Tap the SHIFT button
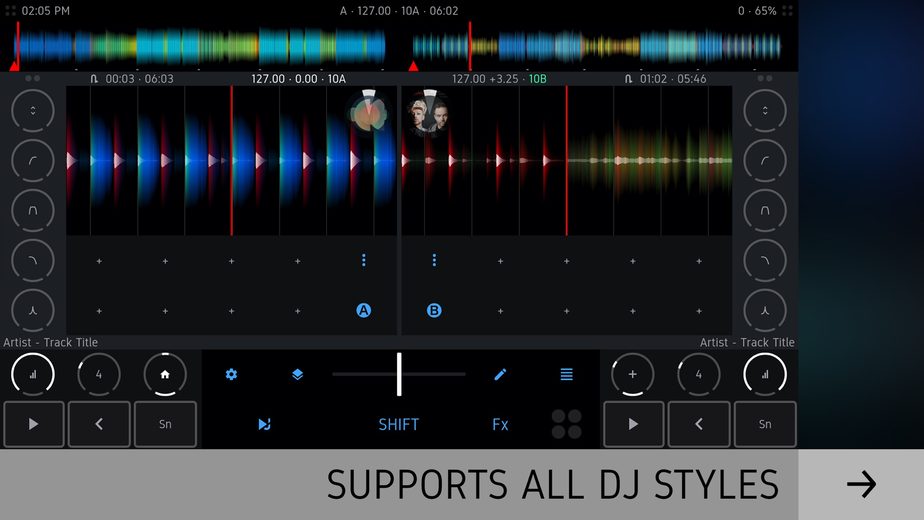924x520 pixels. [x=398, y=424]
